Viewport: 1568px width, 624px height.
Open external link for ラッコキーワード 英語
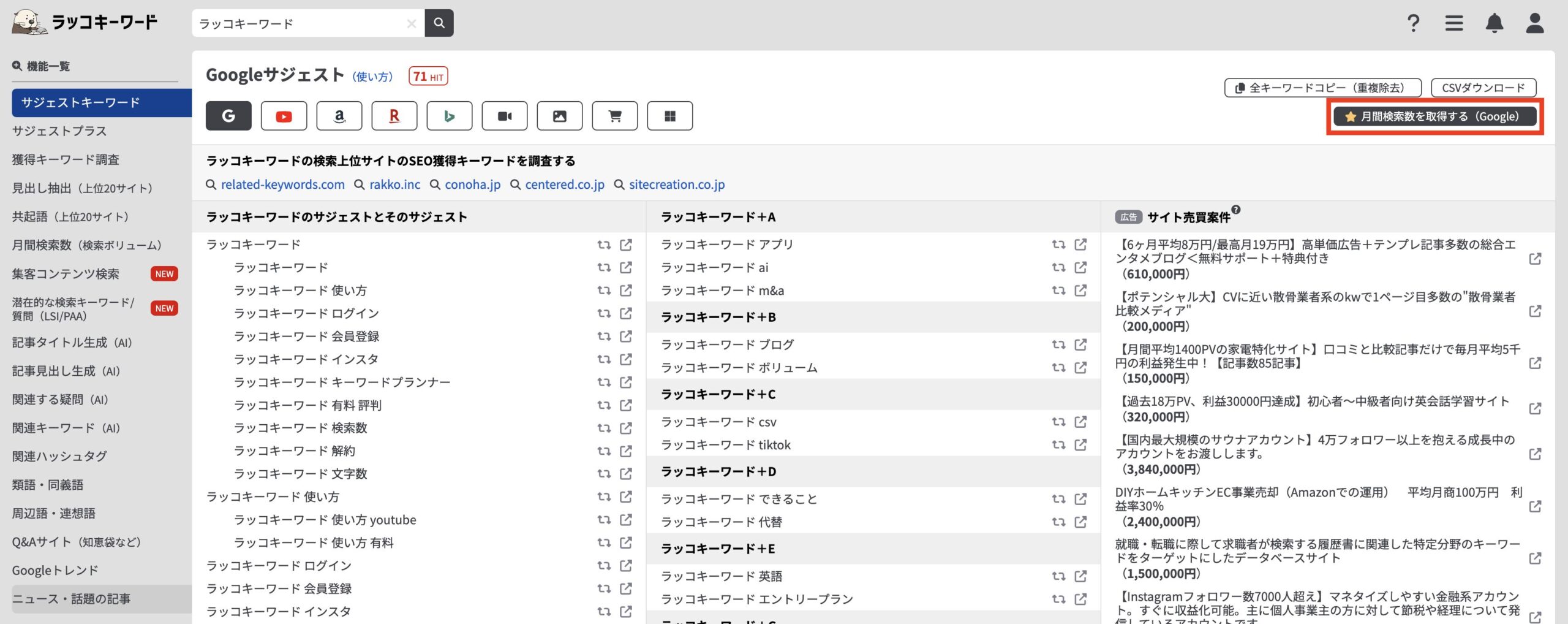[x=1080, y=576]
